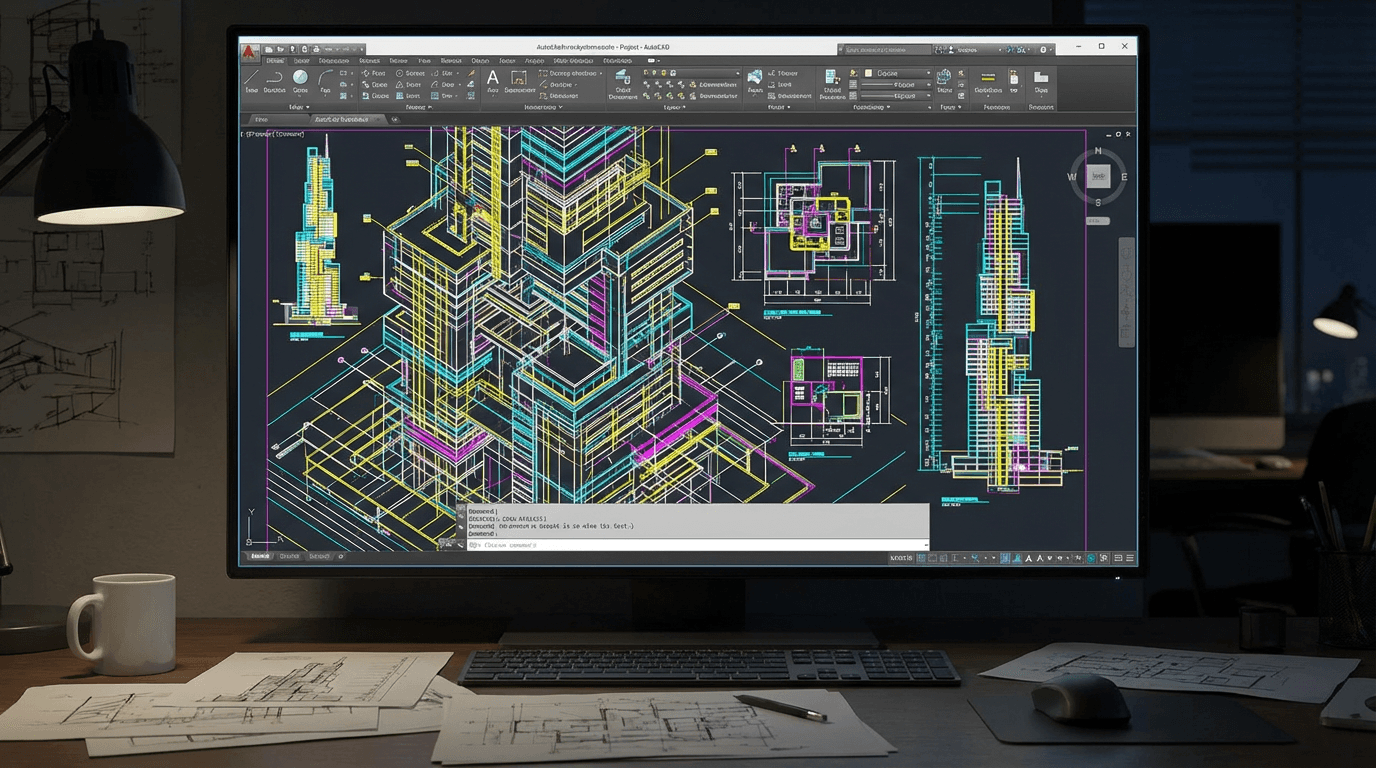Click the View base icon at ribbon's right end

[1041, 78]
